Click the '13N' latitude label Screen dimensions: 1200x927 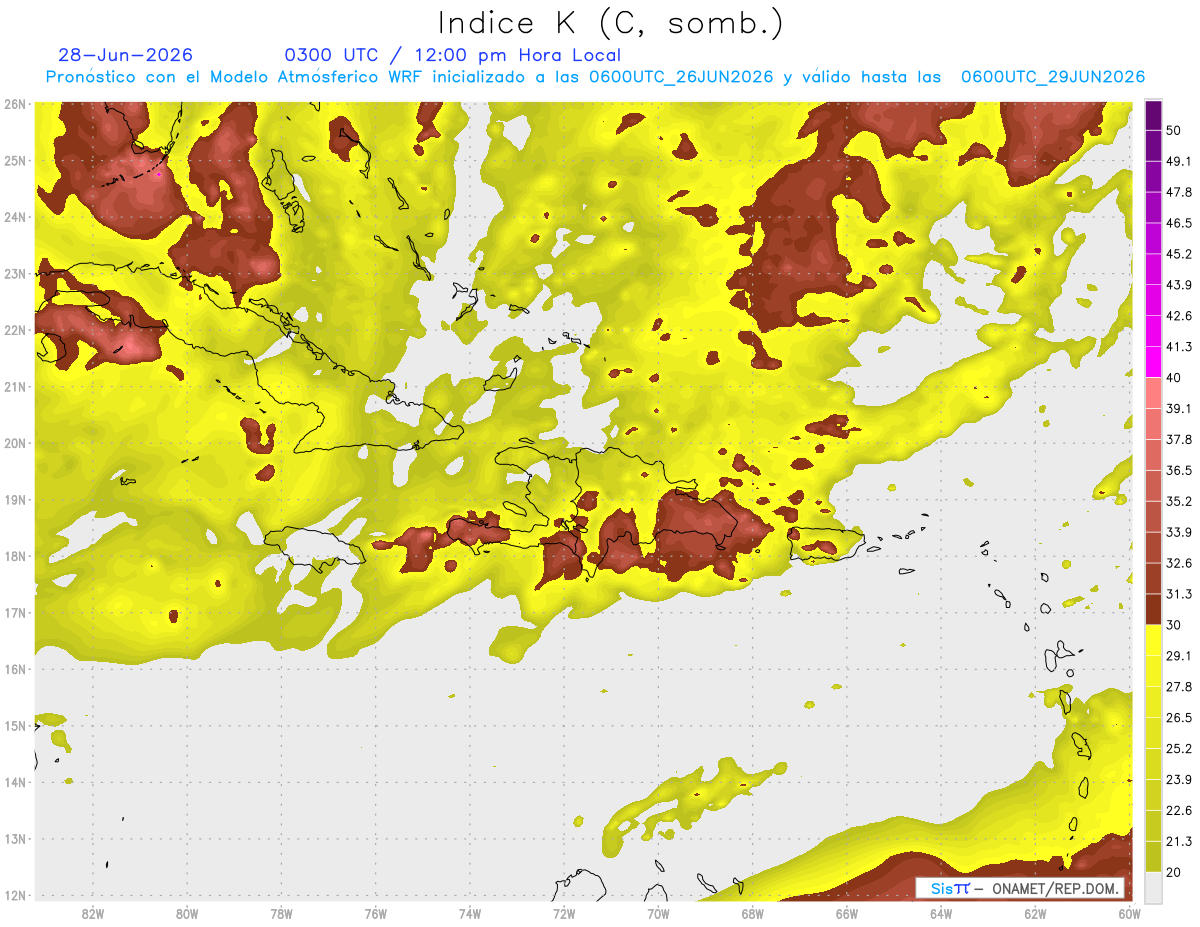pos(14,839)
